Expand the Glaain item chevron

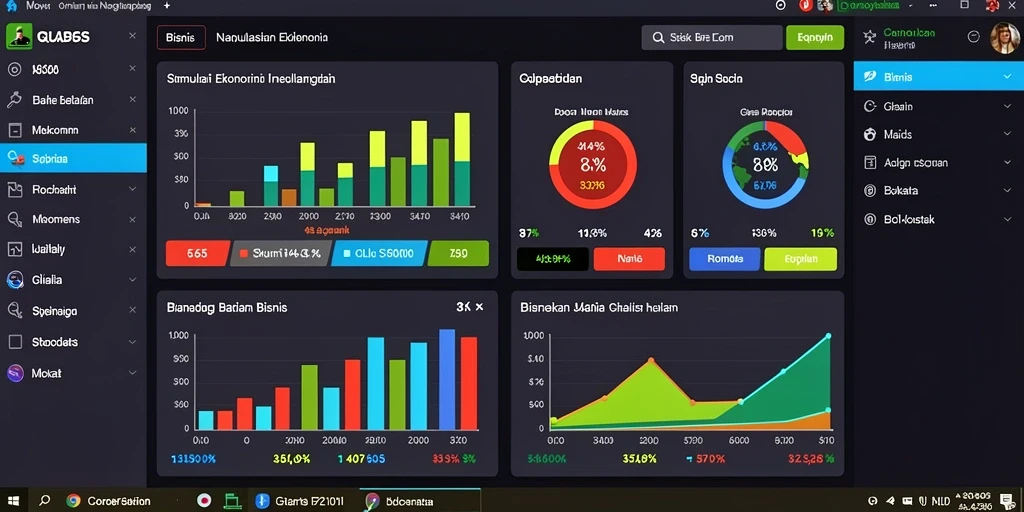pyautogui.click(x=1006, y=106)
